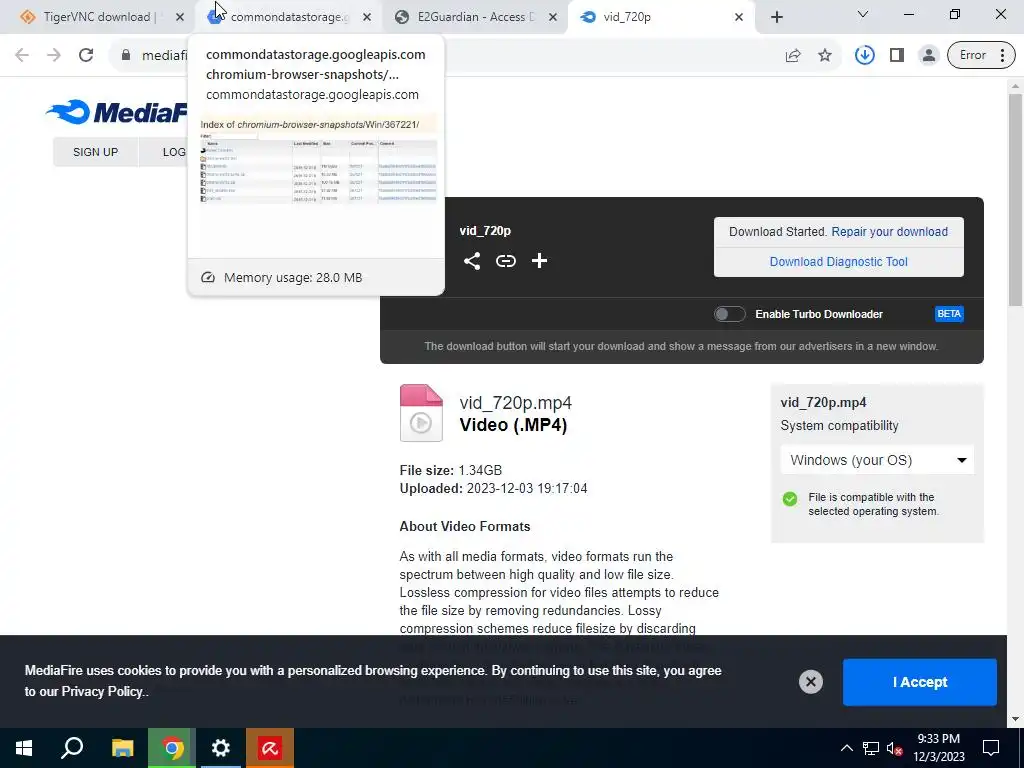This screenshot has width=1024, height=768.
Task: Open the notification center icon
Action: point(991,748)
